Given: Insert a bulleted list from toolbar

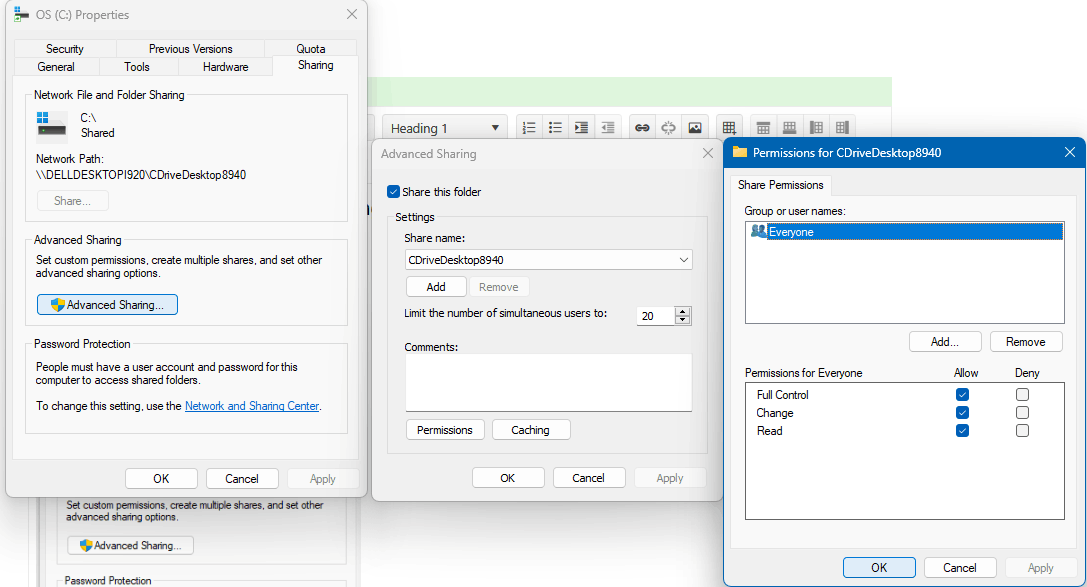Looking at the screenshot, I should [x=555, y=128].
